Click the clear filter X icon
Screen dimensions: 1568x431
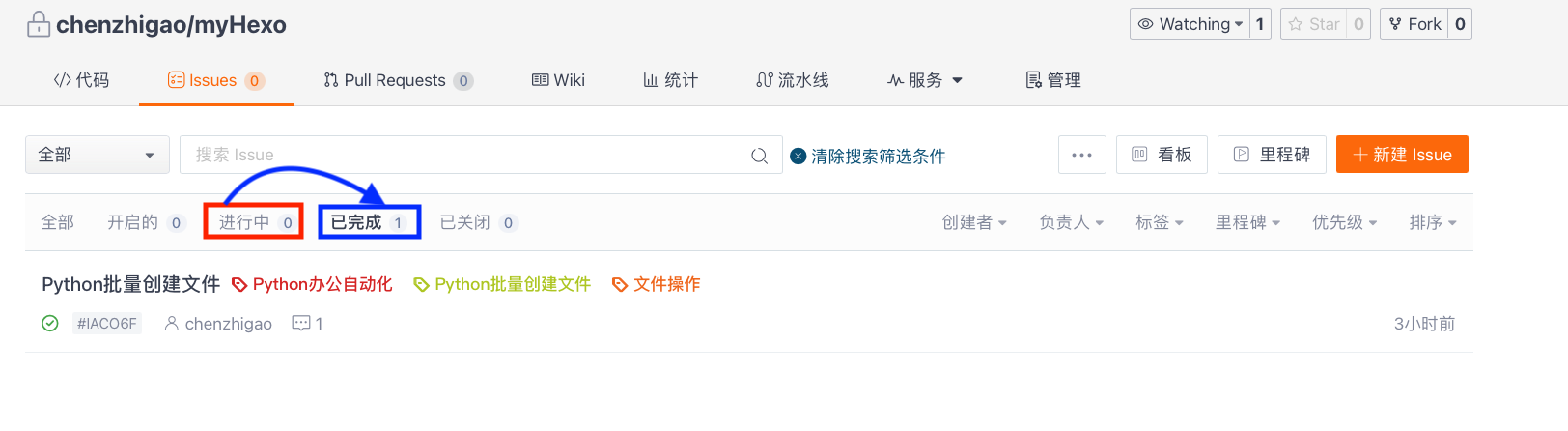coord(798,156)
